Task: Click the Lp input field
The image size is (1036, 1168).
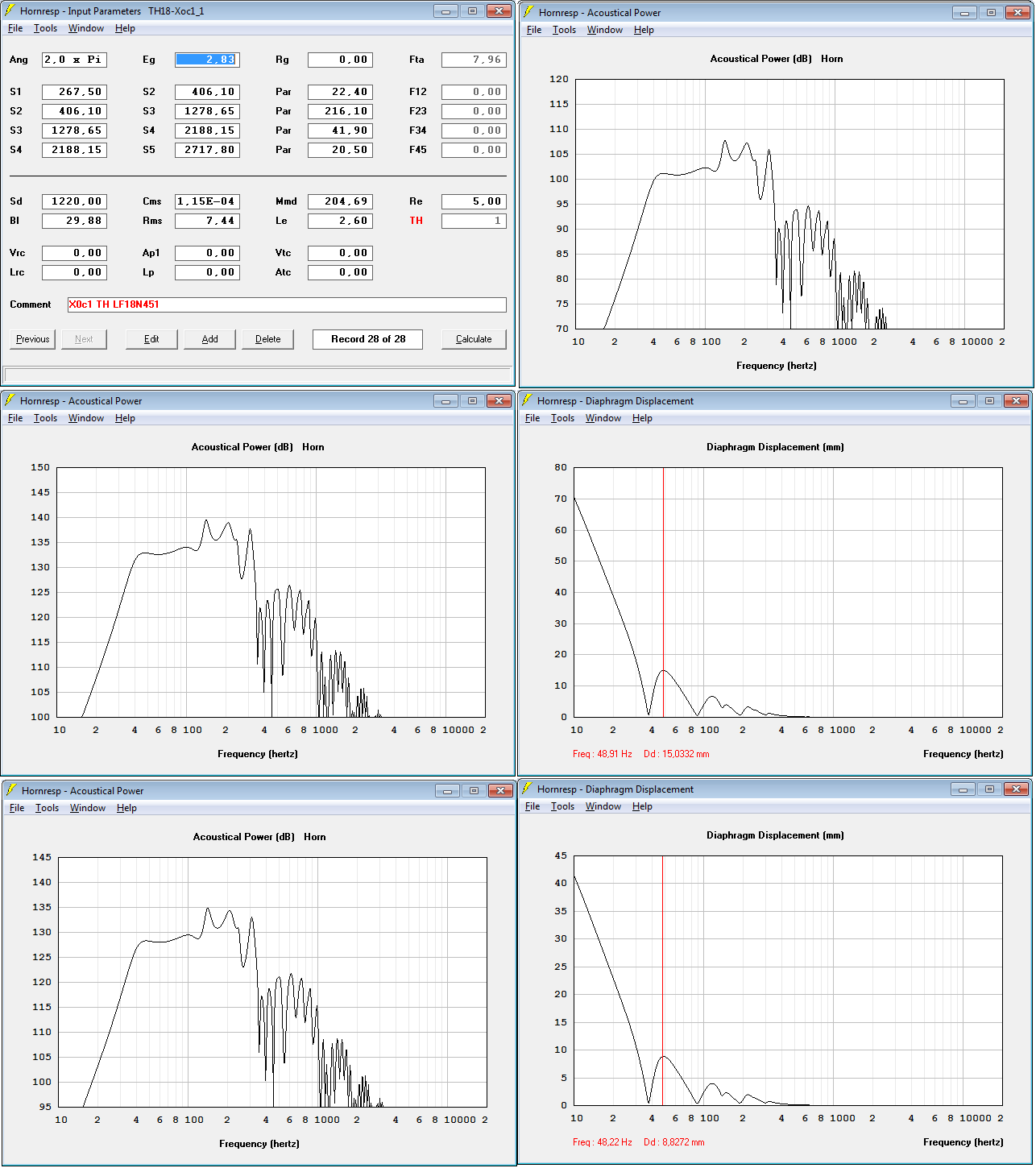Action: click(x=207, y=272)
